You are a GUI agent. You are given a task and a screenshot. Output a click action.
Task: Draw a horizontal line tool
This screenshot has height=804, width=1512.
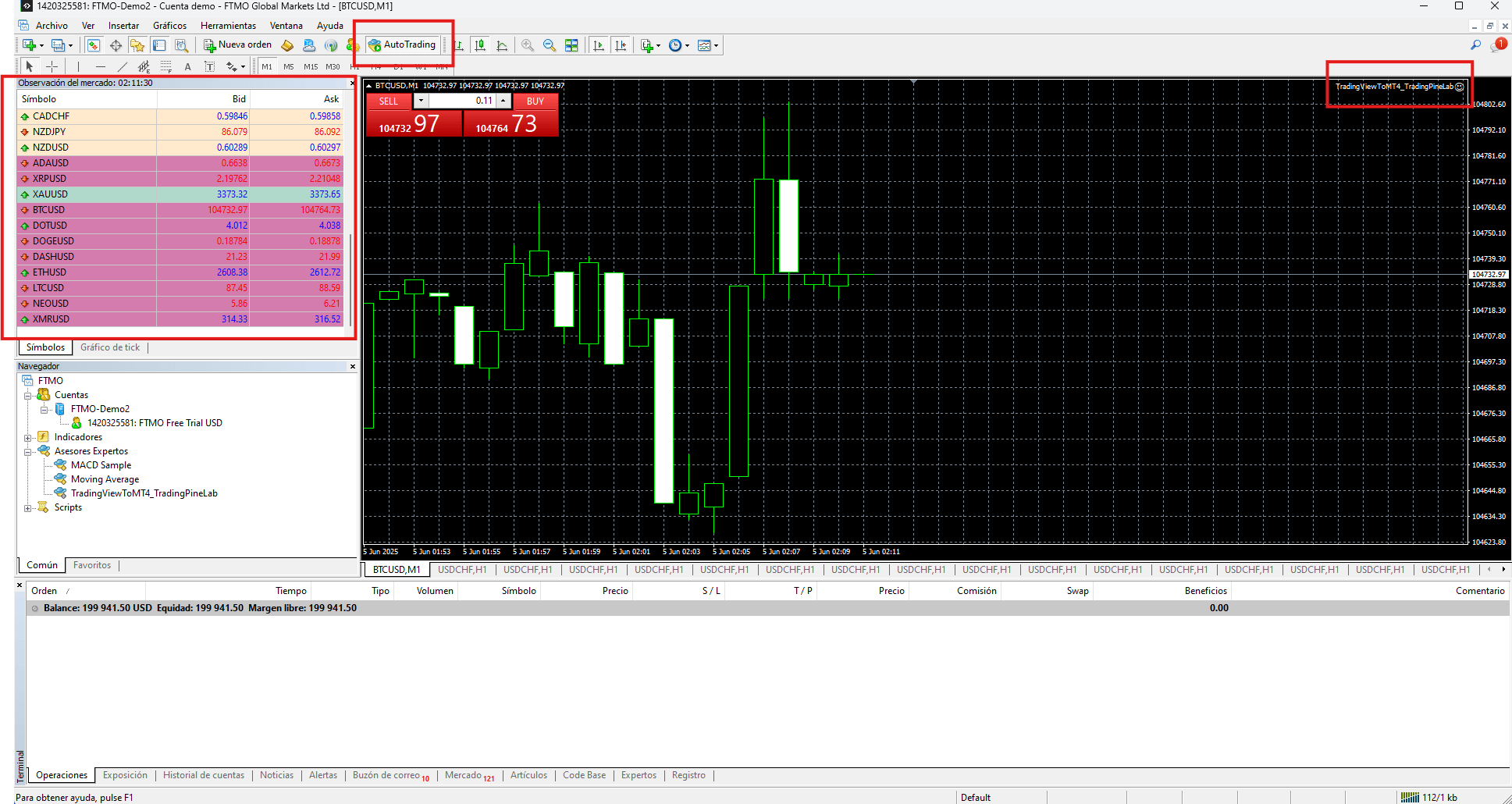(x=100, y=66)
